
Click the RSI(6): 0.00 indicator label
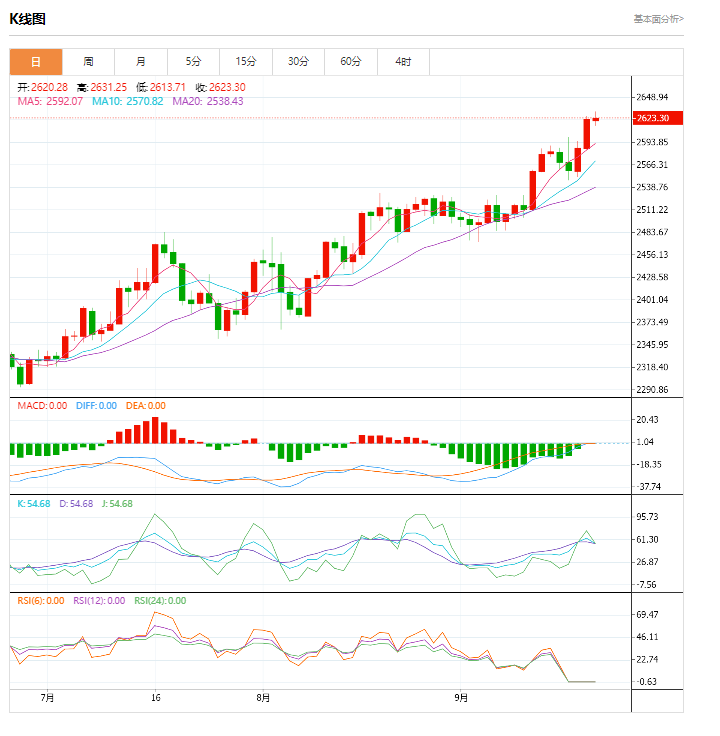[x=42, y=600]
